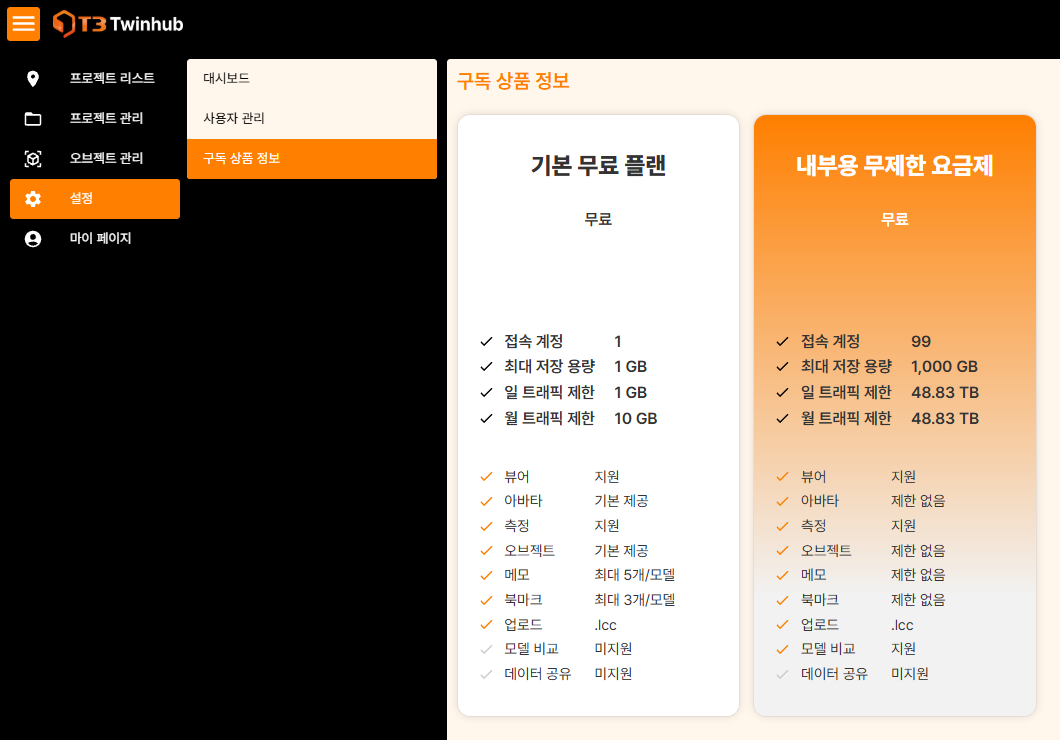Screen dimensions: 1060x740
Task: Click the cube scan icon beside 오브젝트 관리
Action: click(32, 159)
